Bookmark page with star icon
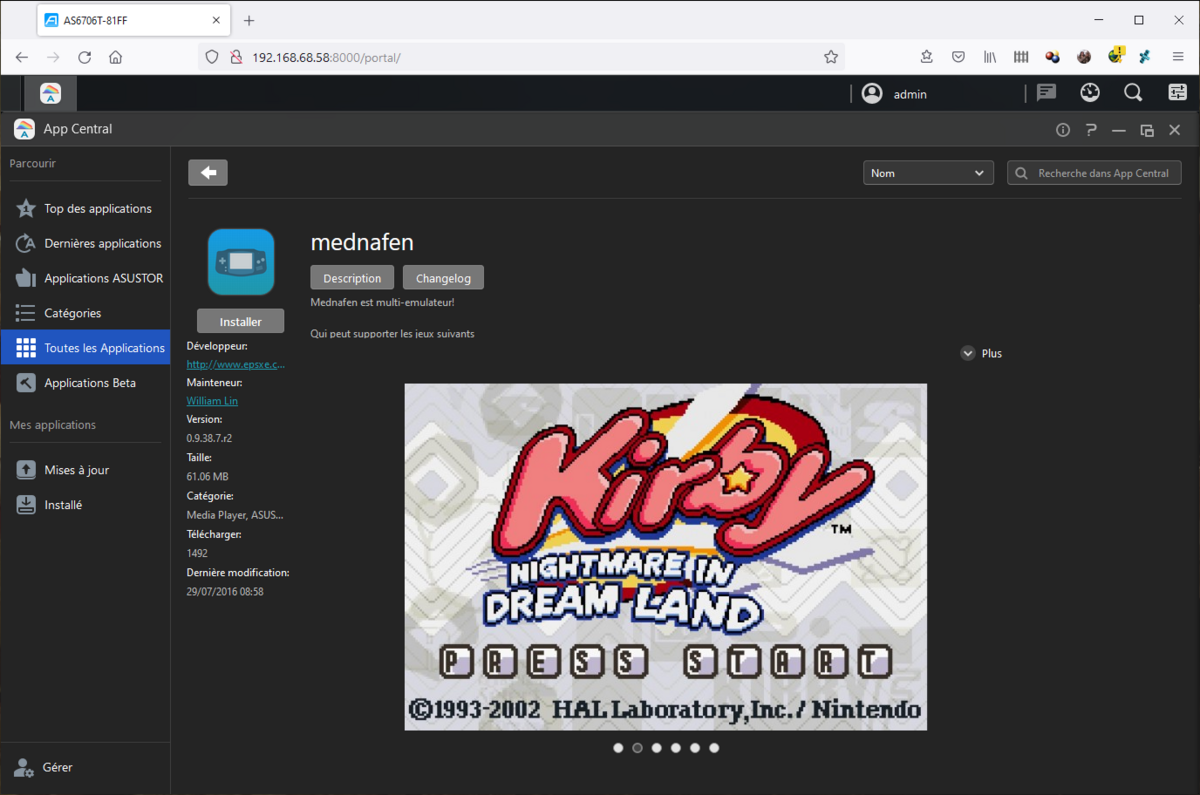The width and height of the screenshot is (1200, 795). click(831, 57)
